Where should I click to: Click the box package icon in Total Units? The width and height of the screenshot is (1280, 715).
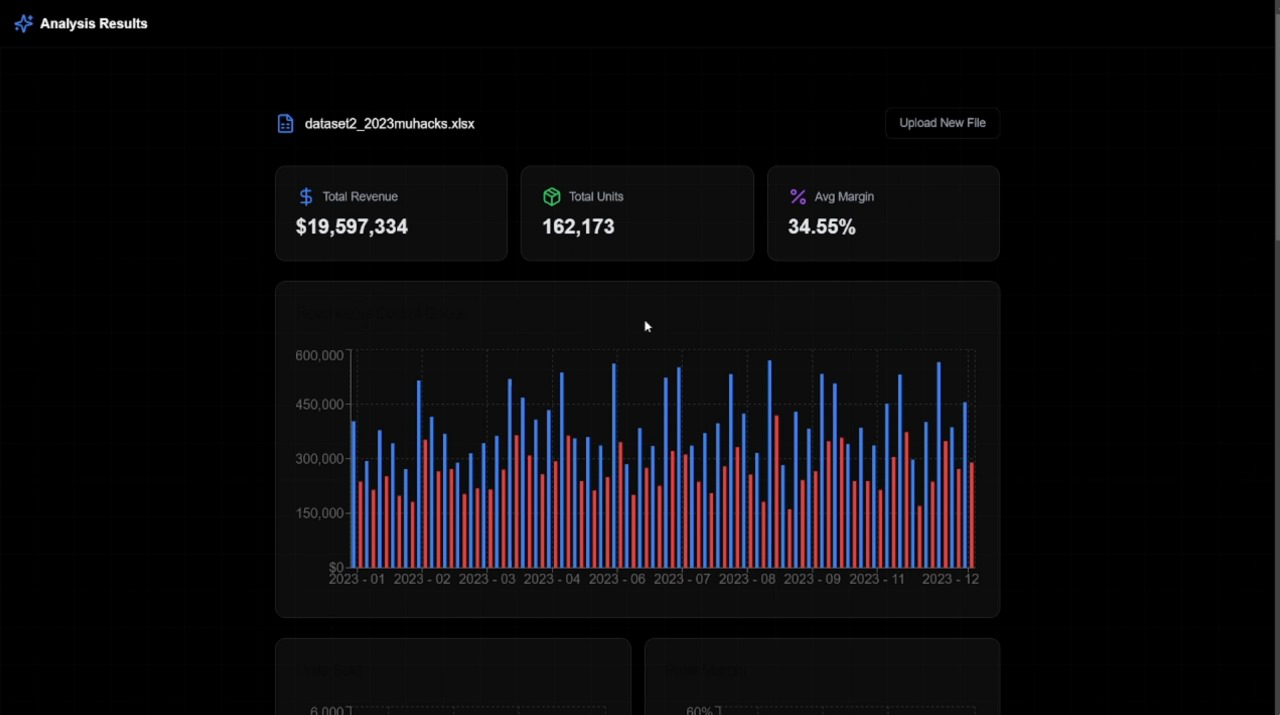(552, 197)
